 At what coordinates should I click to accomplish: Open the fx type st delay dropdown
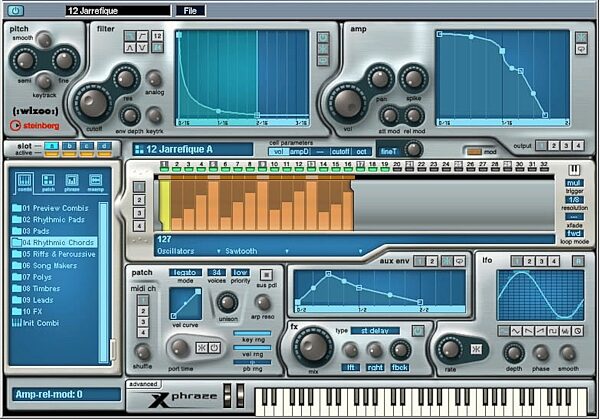point(375,331)
